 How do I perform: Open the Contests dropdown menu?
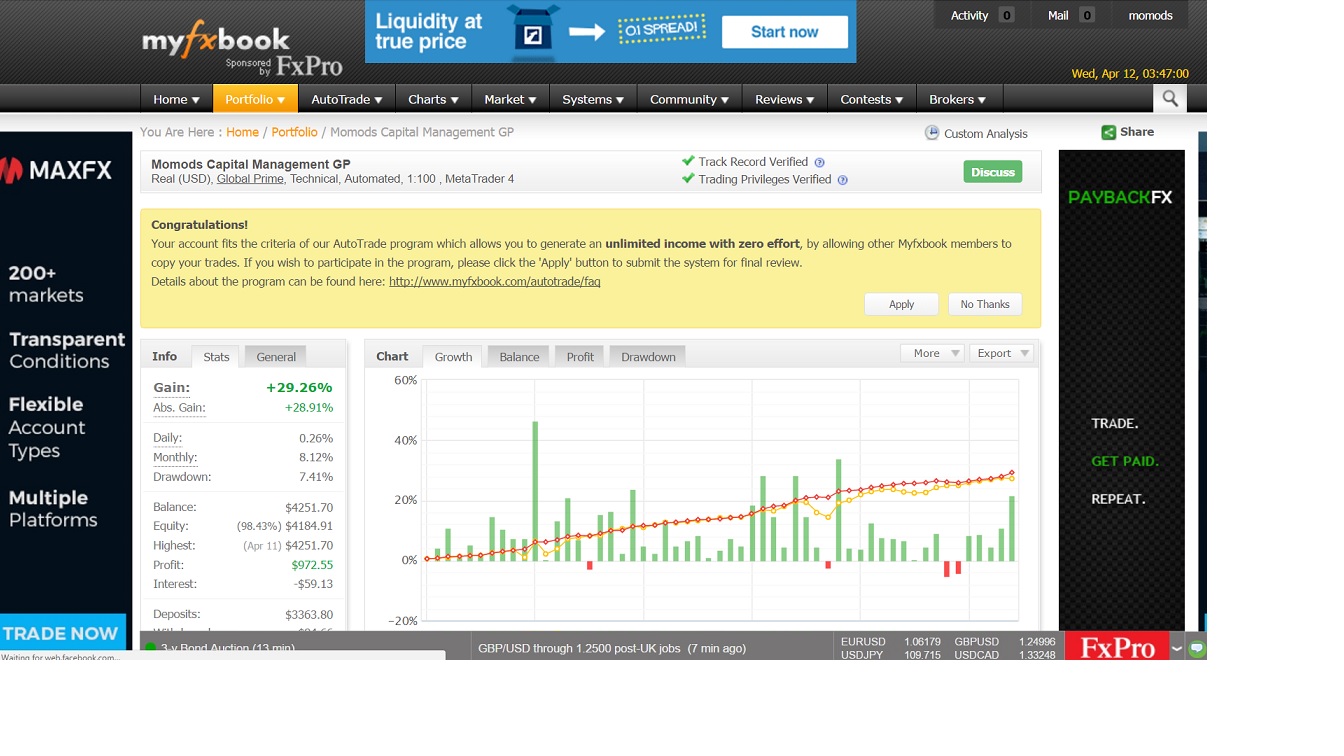click(871, 99)
